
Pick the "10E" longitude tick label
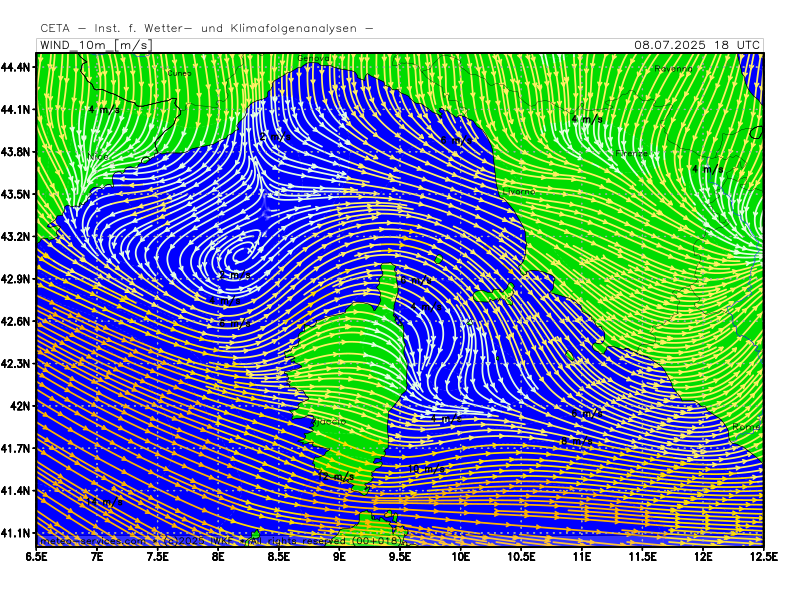(x=461, y=556)
